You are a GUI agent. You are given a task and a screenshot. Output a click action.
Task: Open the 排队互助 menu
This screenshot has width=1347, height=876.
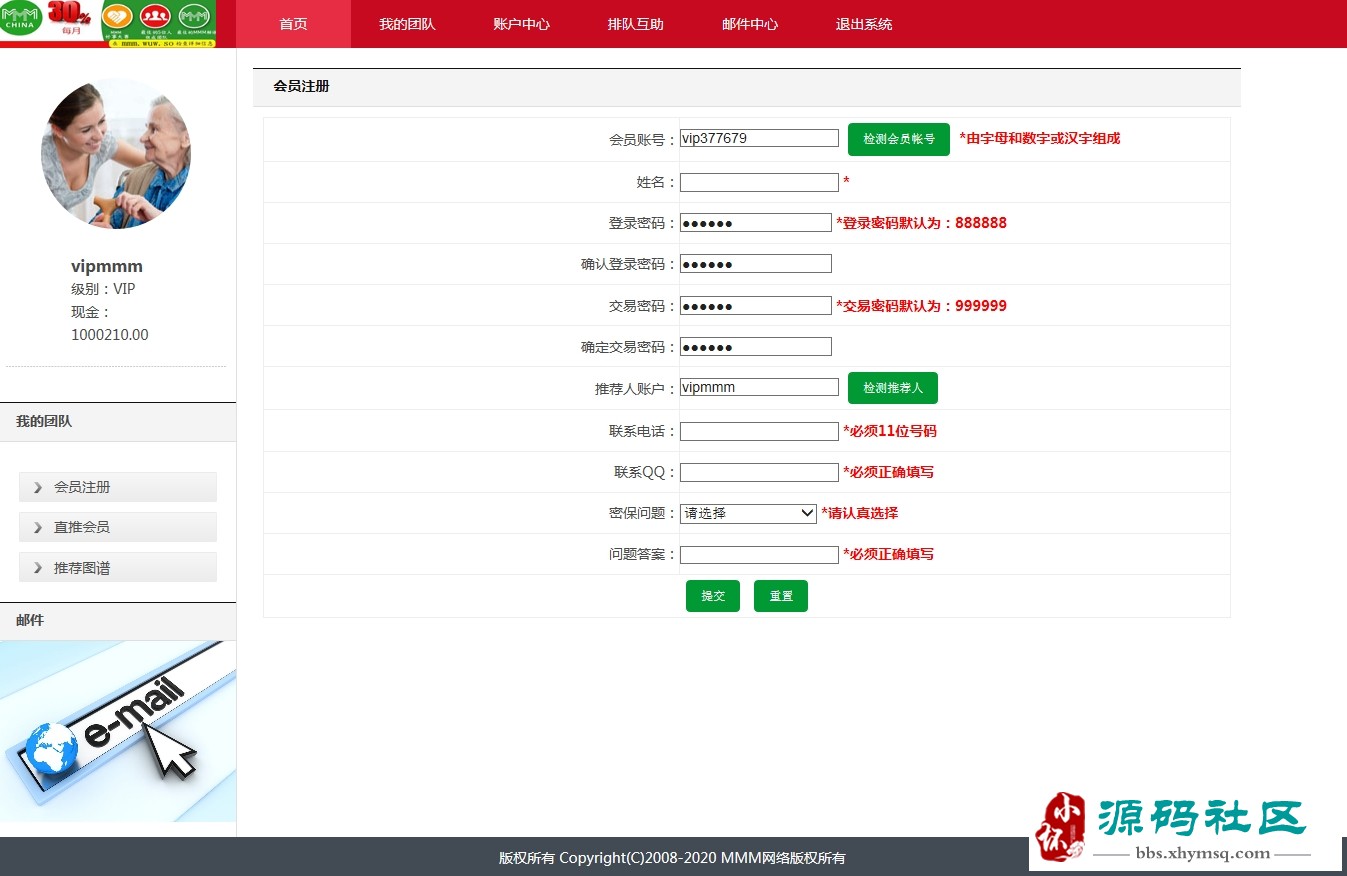pyautogui.click(x=635, y=24)
